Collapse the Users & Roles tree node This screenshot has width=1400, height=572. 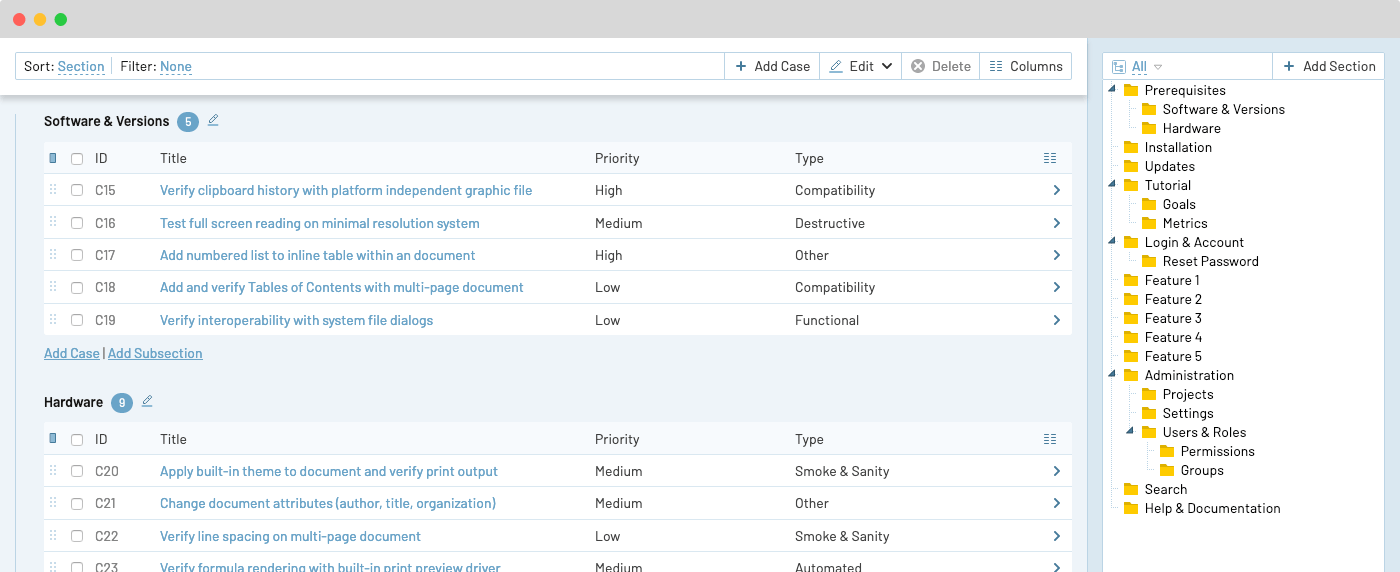(x=1131, y=431)
